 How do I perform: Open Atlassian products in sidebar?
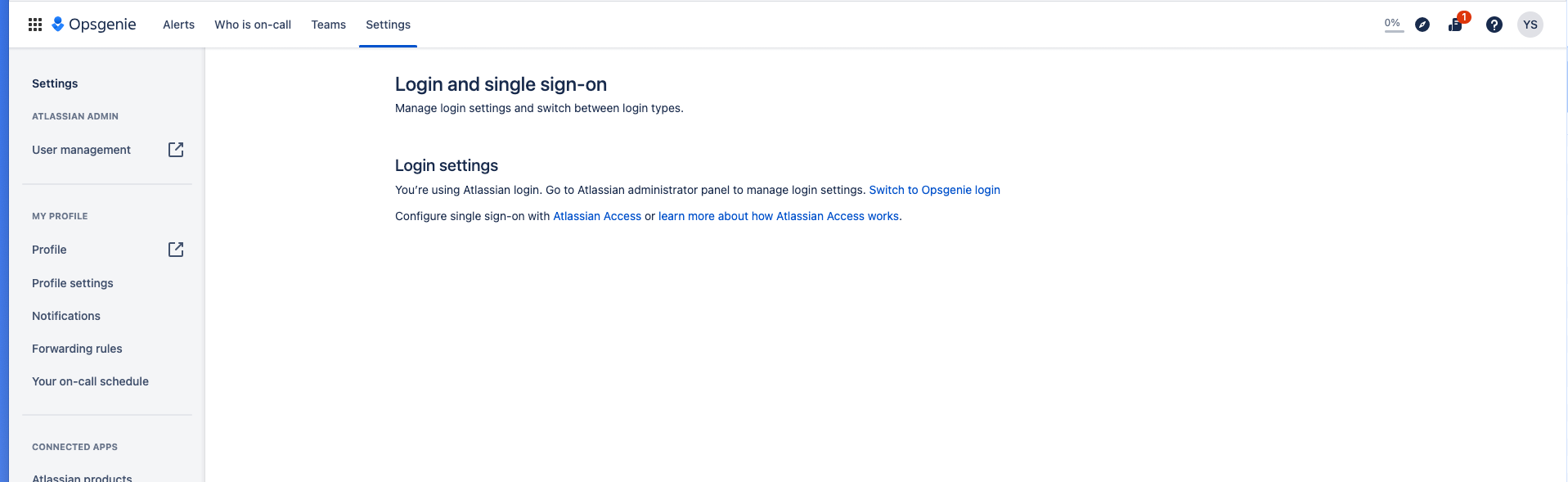(82, 477)
